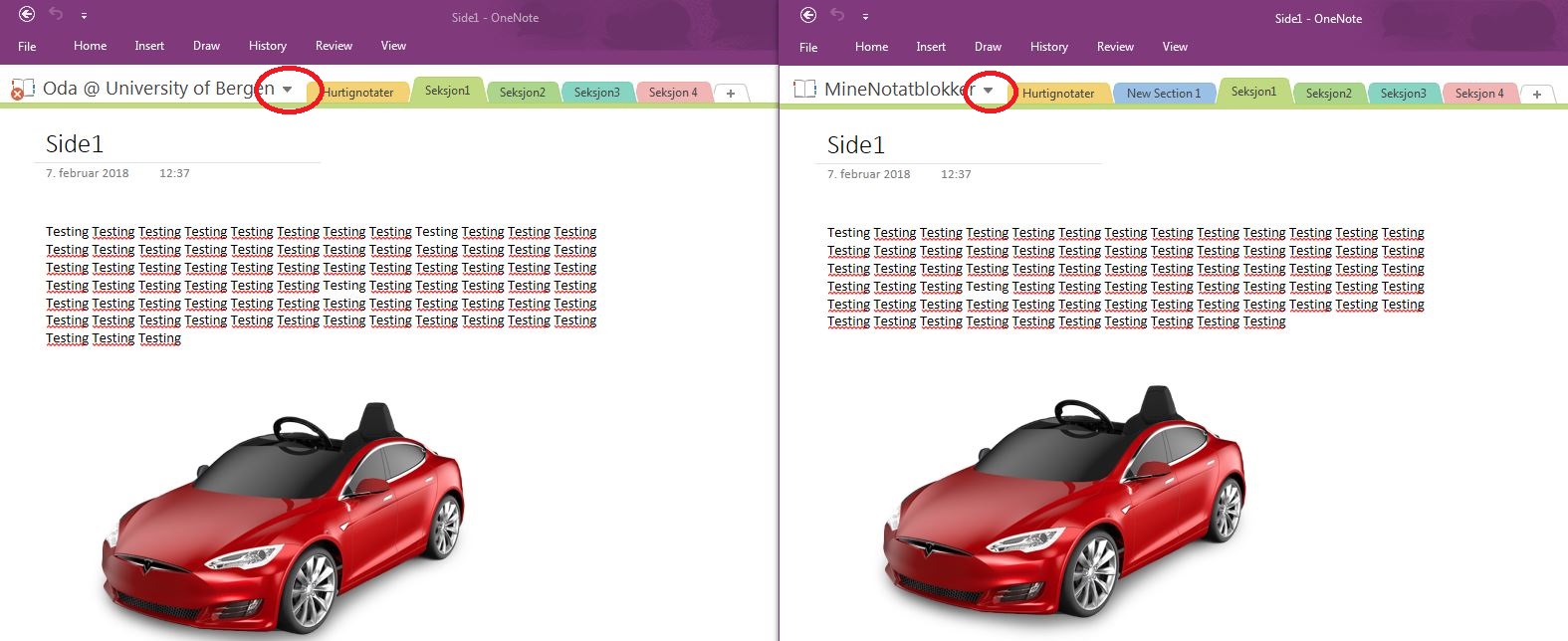Open Customize Quick Access Toolbar dropdown in left window
The height and width of the screenshot is (641, 1568).
click(84, 16)
